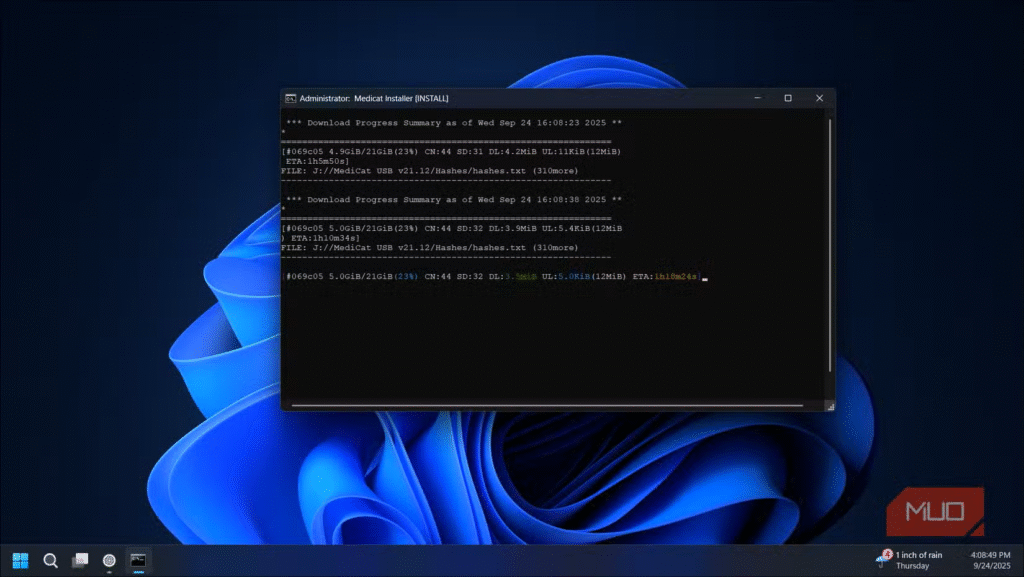Open the '1 inch of rain' weather widget
The image size is (1024, 577).
click(918, 560)
